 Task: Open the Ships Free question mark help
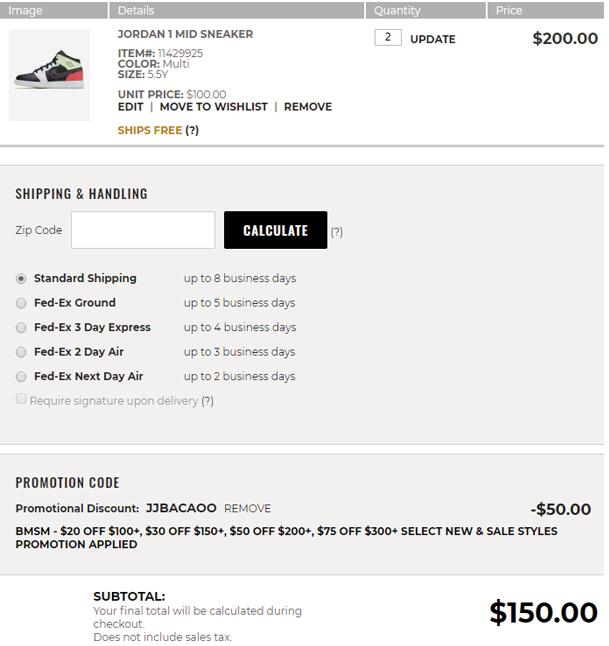pyautogui.click(x=192, y=130)
